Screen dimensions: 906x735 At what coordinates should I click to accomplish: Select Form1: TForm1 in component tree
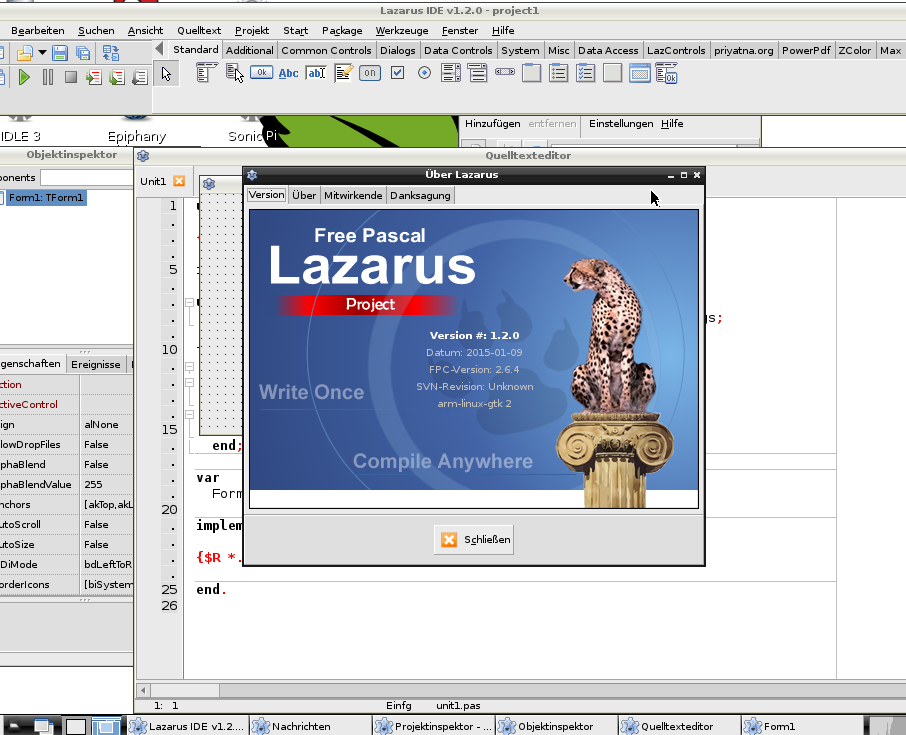(x=45, y=198)
